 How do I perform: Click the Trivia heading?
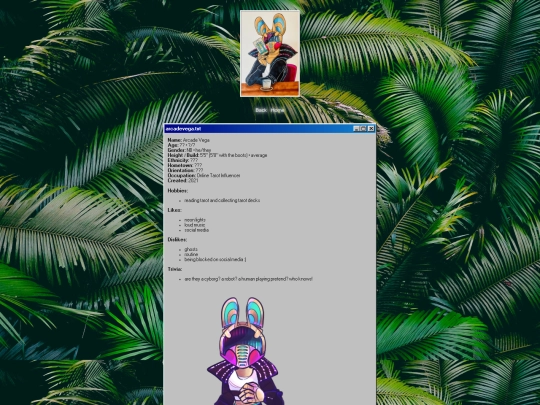[175, 269]
